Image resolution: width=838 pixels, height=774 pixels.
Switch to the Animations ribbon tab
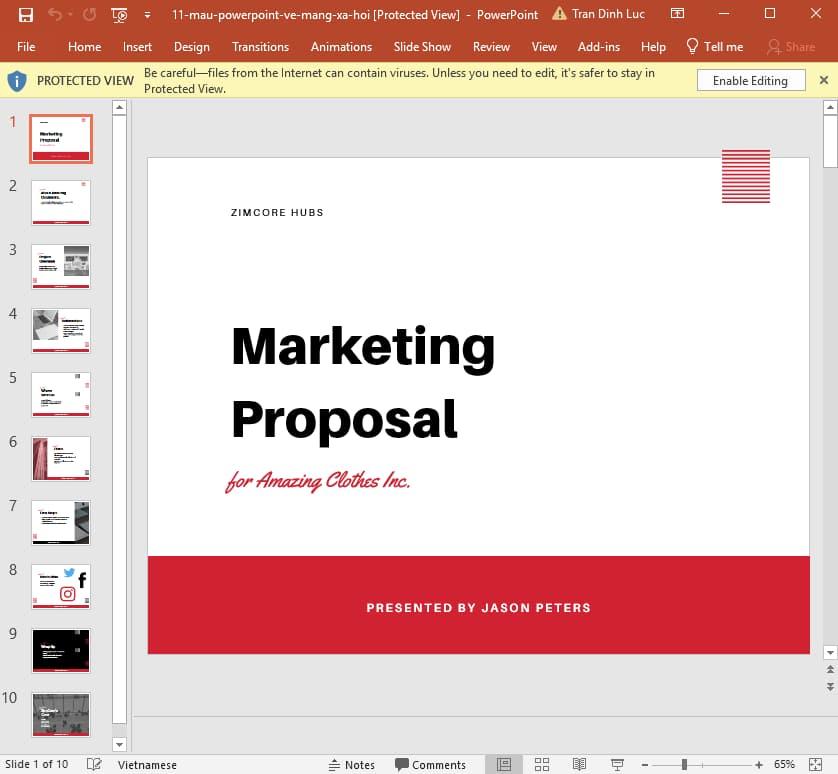341,46
